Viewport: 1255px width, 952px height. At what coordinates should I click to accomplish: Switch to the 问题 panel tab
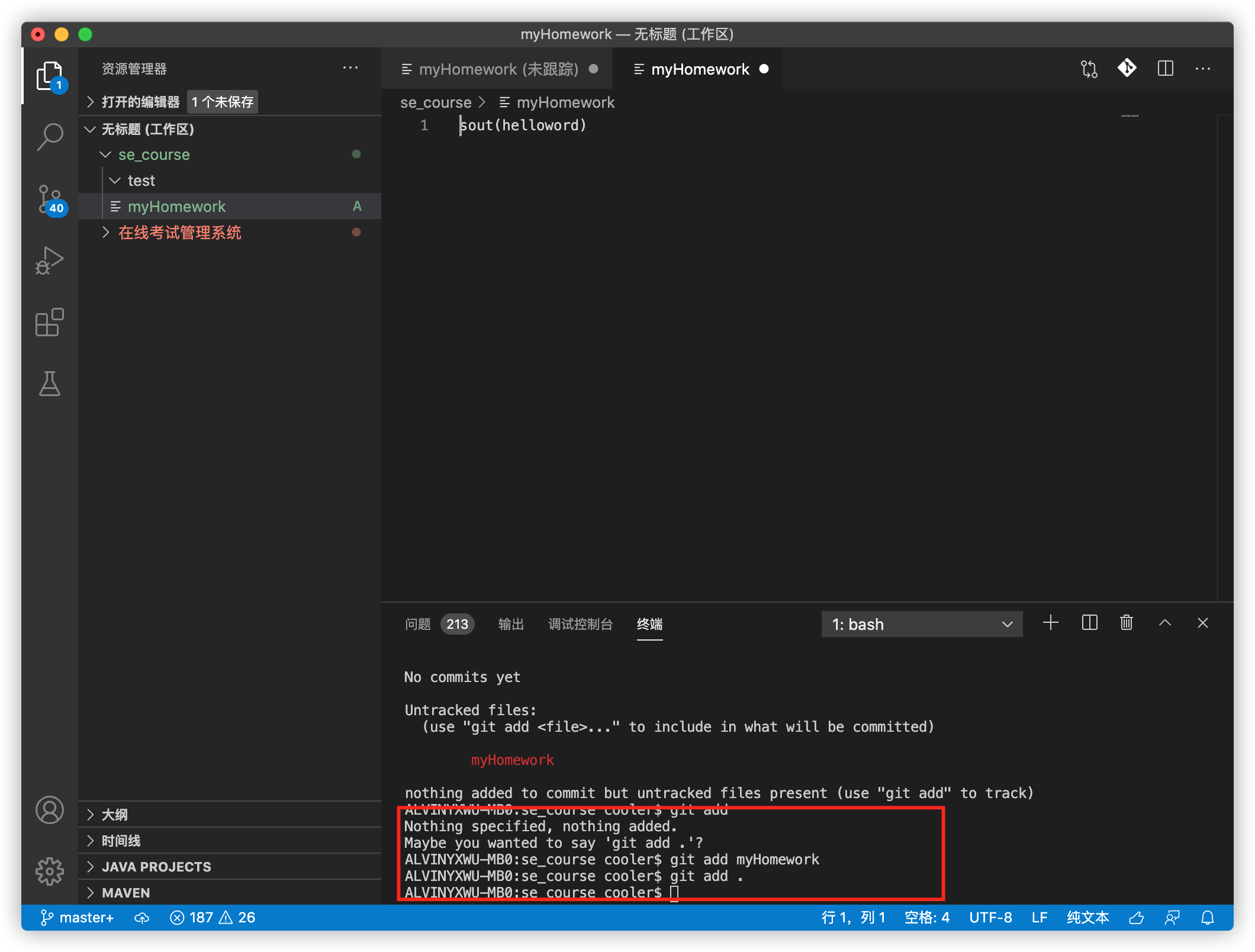[x=418, y=624]
